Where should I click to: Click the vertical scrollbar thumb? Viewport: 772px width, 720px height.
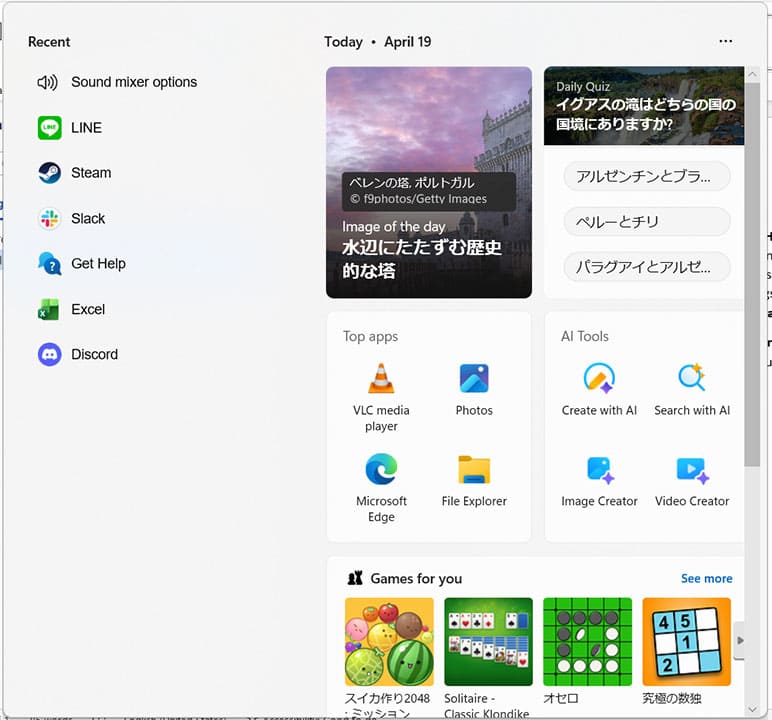[752, 275]
